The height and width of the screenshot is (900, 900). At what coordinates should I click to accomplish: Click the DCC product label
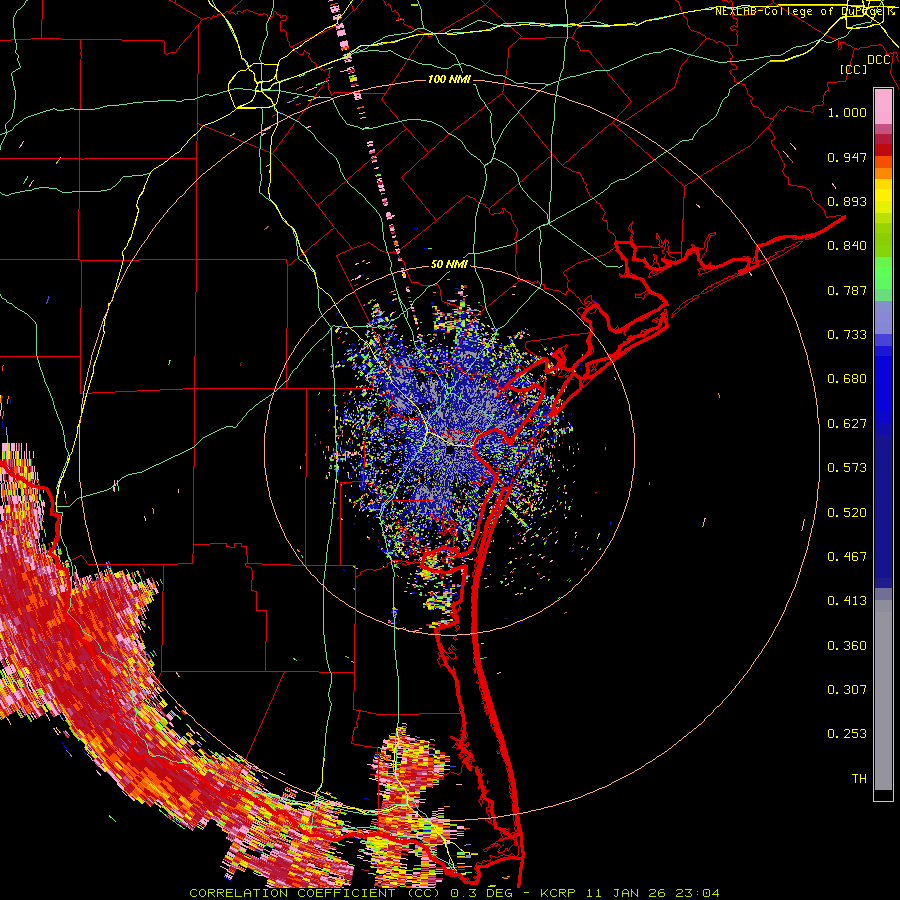click(x=878, y=59)
